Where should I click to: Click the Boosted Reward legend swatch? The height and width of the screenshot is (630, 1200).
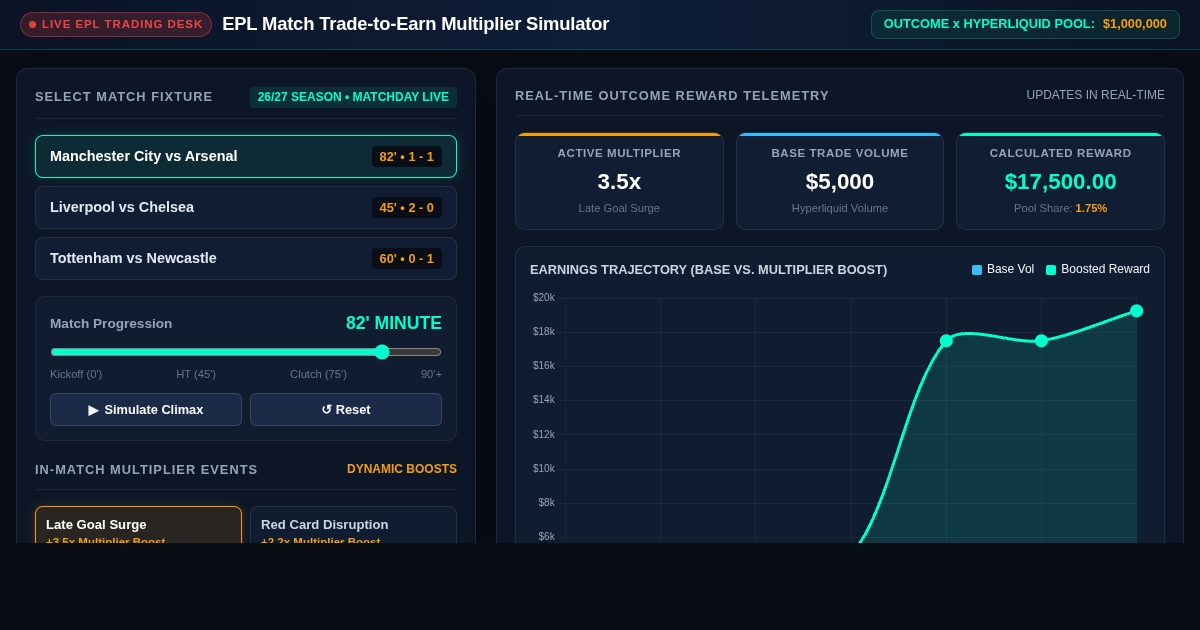point(1051,269)
